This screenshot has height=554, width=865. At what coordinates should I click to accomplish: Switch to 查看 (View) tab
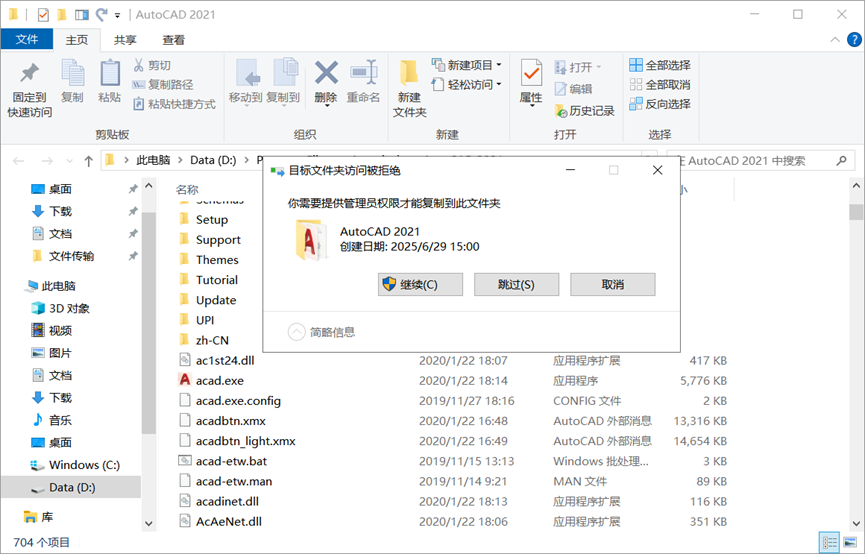(174, 40)
